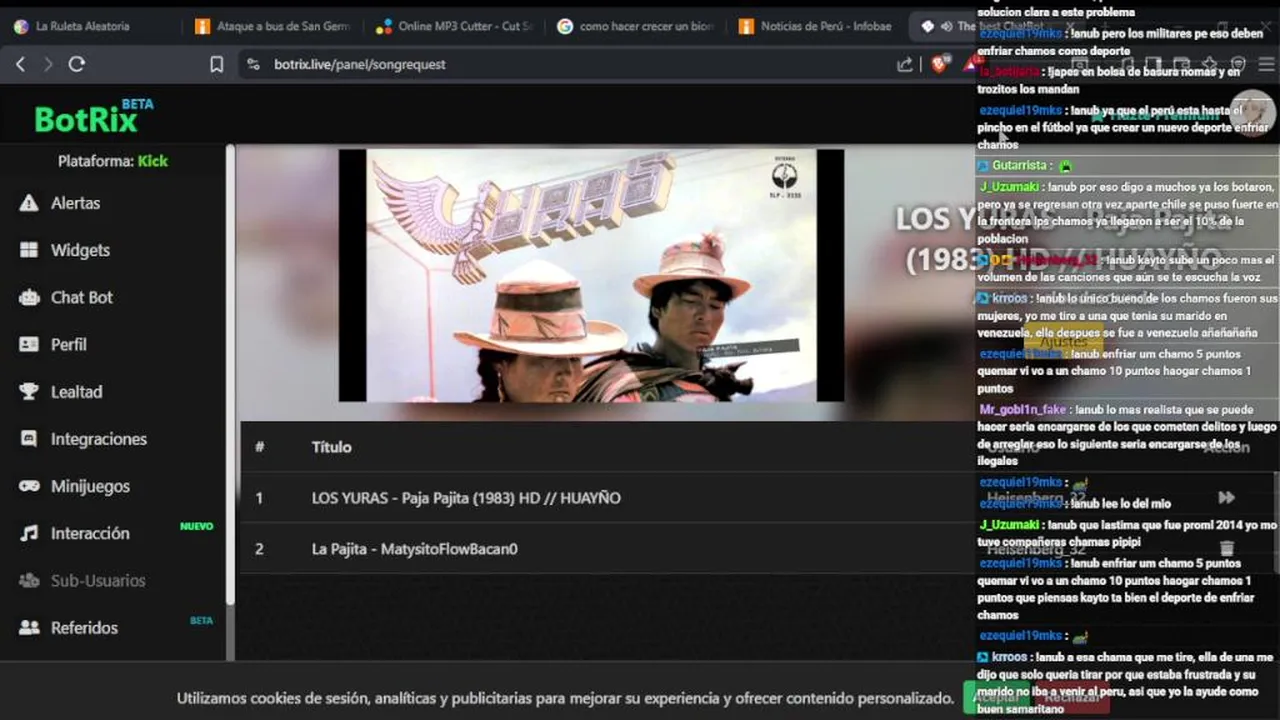Click the Kick platform label

(x=153, y=161)
